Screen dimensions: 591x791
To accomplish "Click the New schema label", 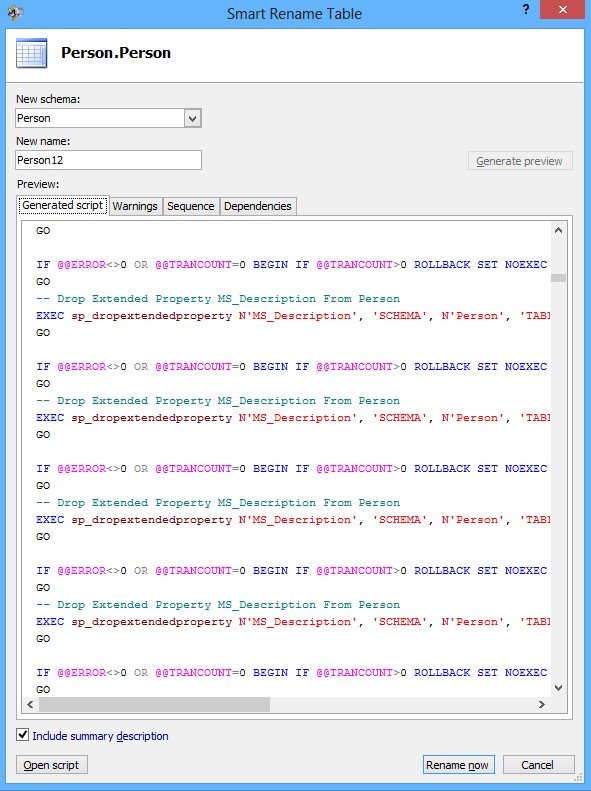I will pyautogui.click(x=48, y=99).
